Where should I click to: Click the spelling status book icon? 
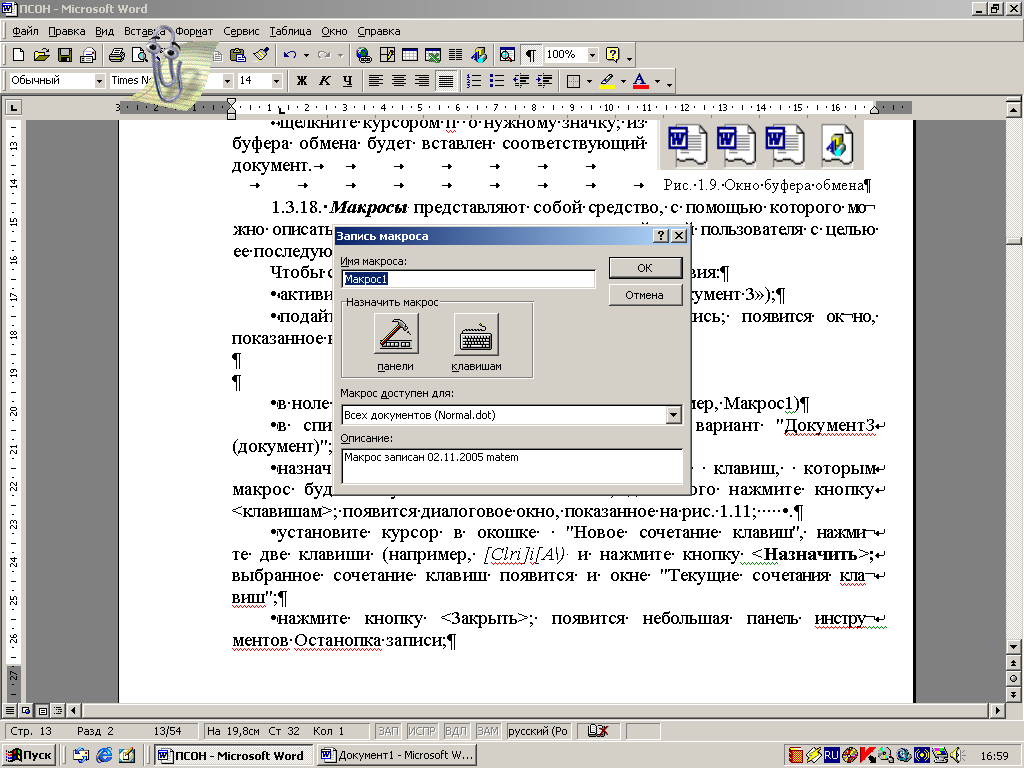pos(598,731)
